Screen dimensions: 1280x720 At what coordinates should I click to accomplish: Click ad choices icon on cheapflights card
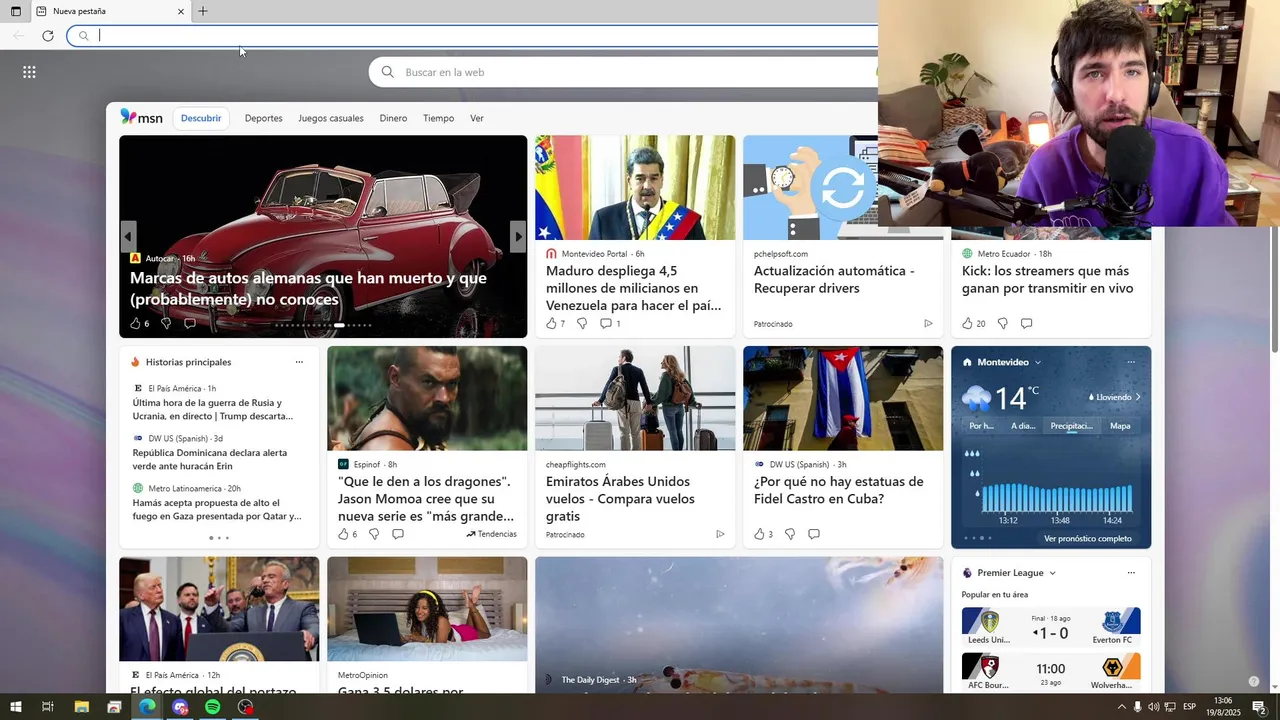click(x=720, y=535)
